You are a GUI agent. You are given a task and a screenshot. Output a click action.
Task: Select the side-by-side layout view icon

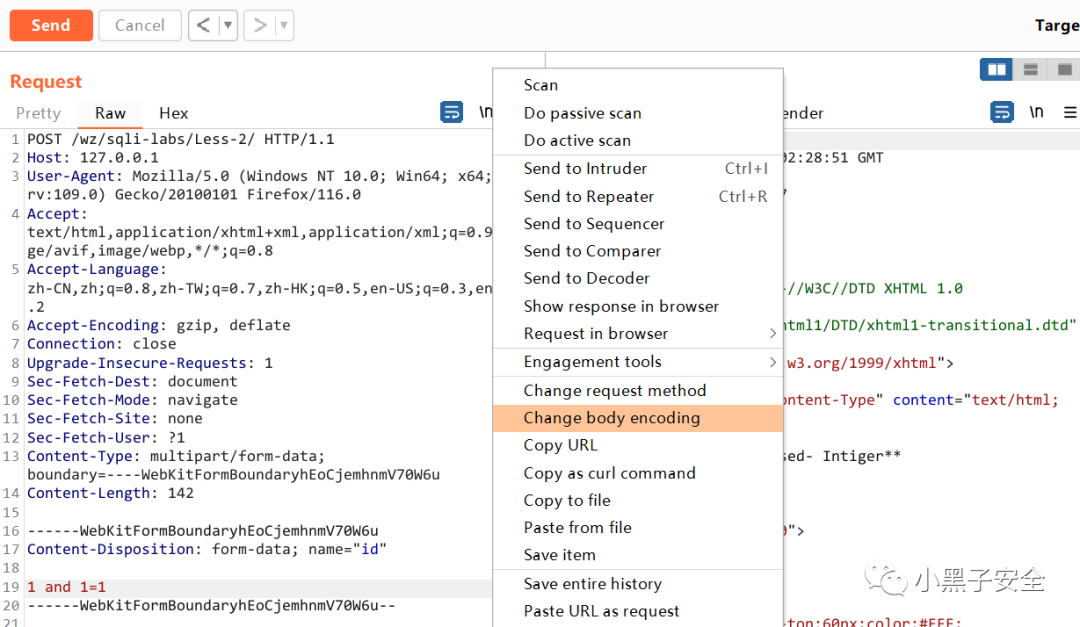996,70
